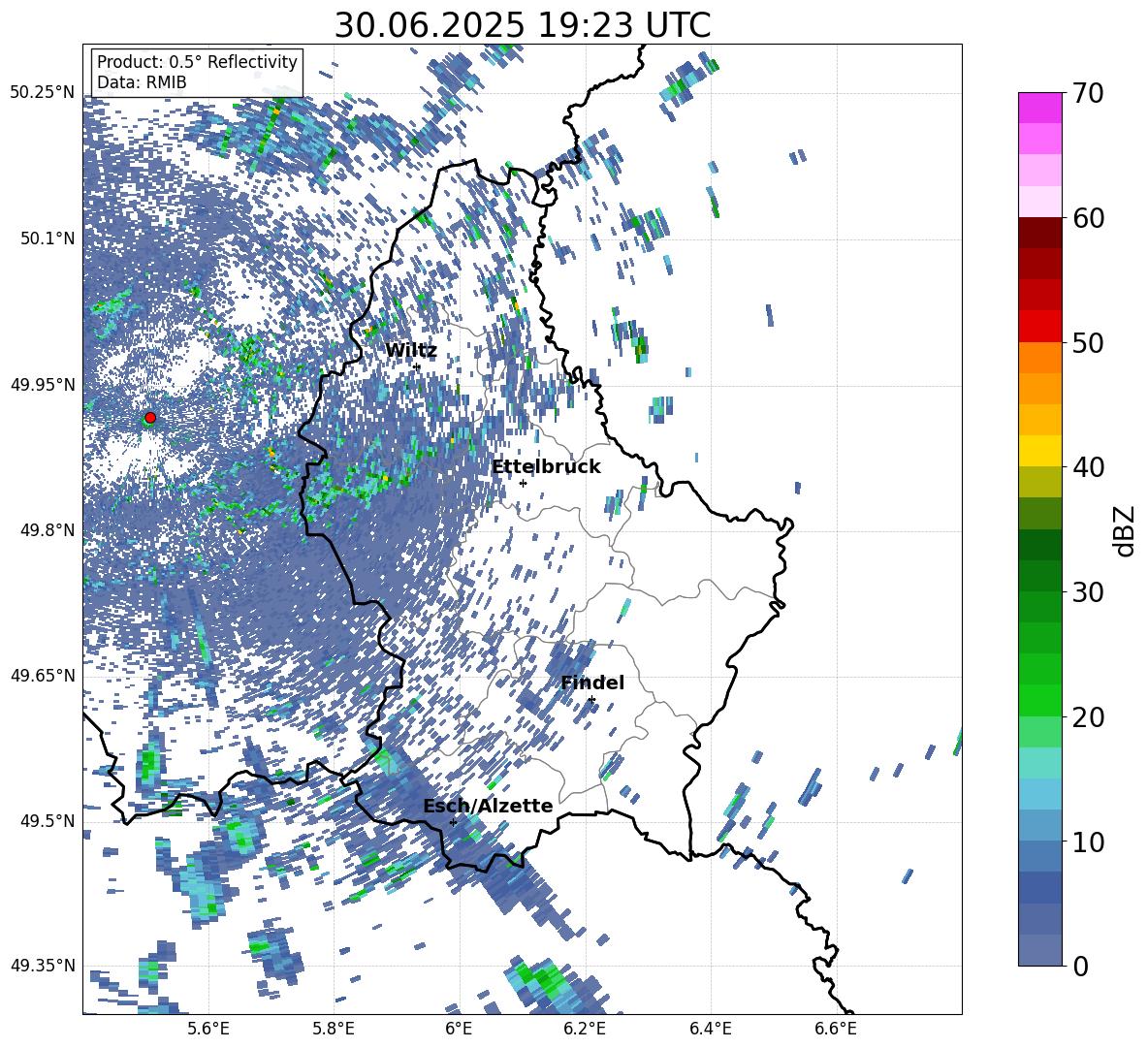This screenshot has width=1148, height=1048.
Task: Click the 40 tick label on colorbar
Action: click(1087, 467)
